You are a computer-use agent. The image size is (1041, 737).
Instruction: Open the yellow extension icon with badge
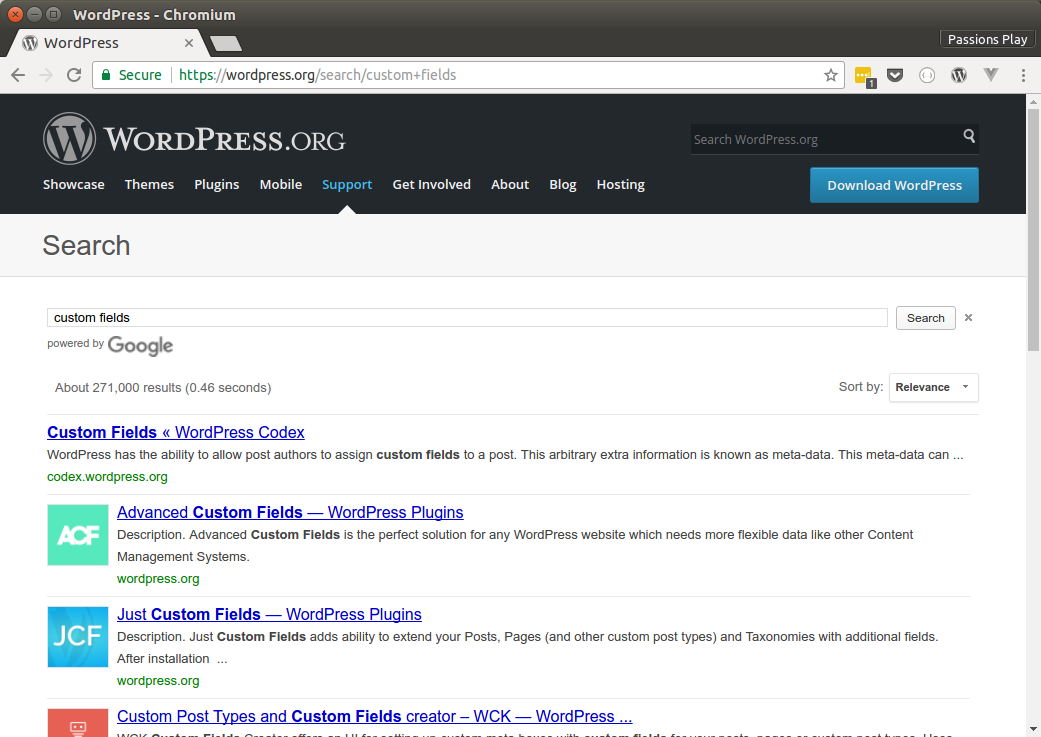coord(864,76)
